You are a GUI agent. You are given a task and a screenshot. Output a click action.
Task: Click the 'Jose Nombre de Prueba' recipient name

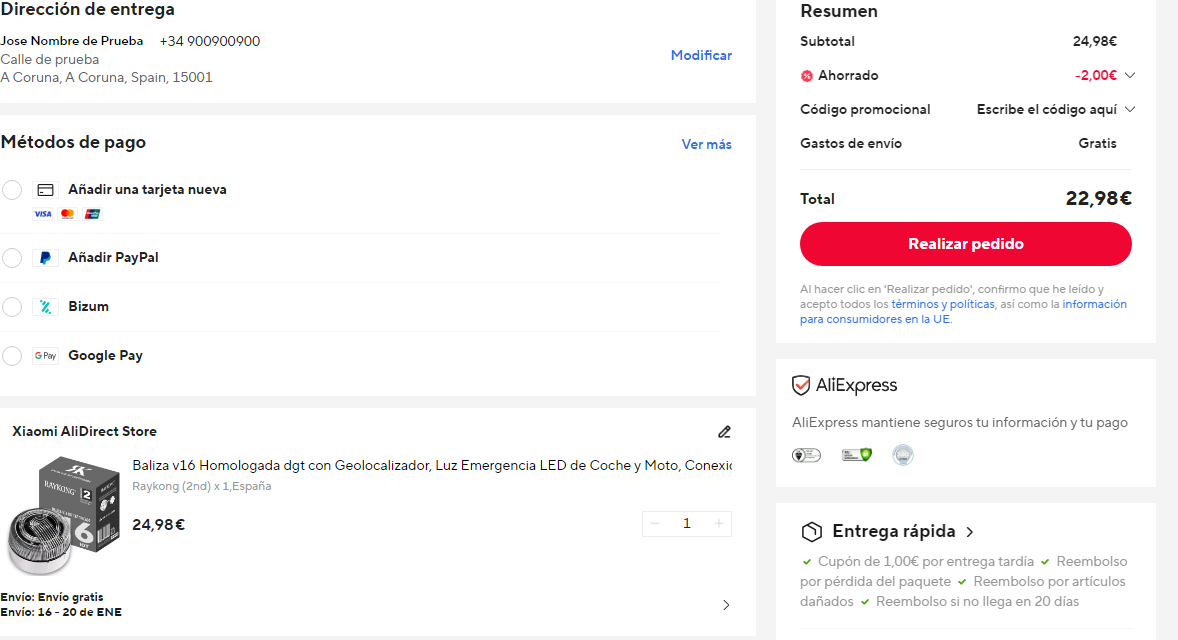coord(71,41)
